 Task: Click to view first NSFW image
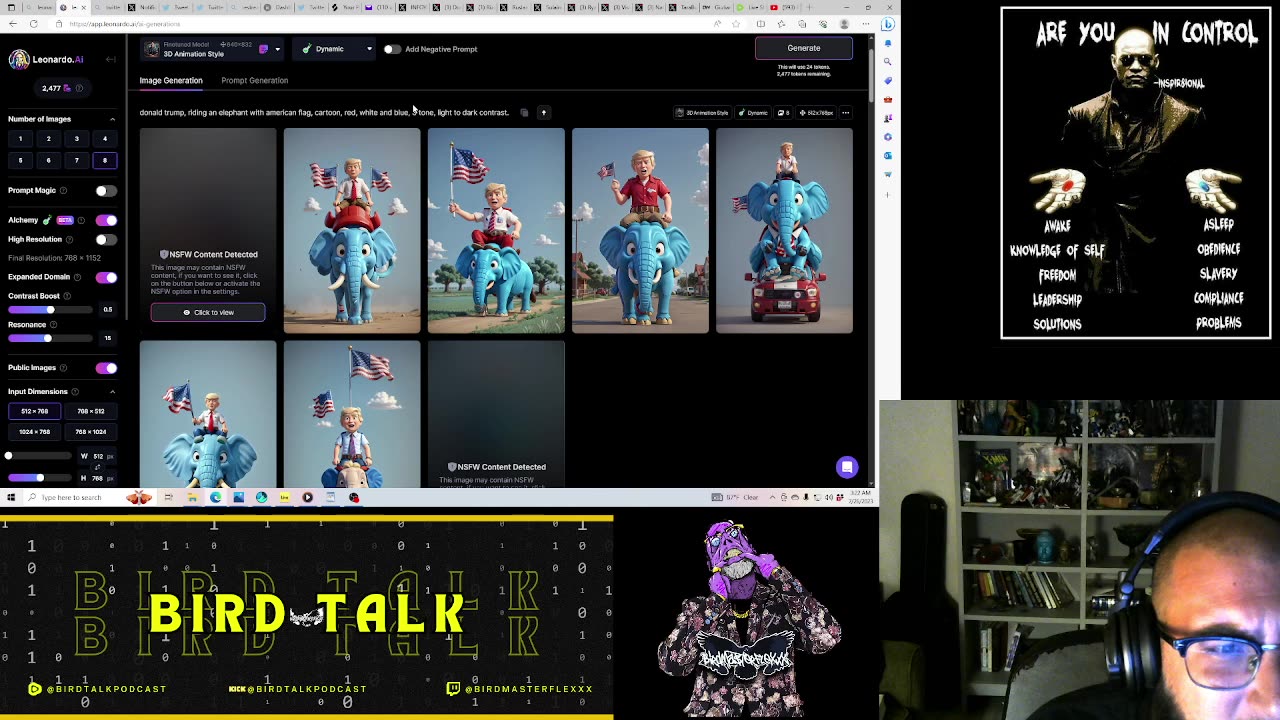(208, 312)
